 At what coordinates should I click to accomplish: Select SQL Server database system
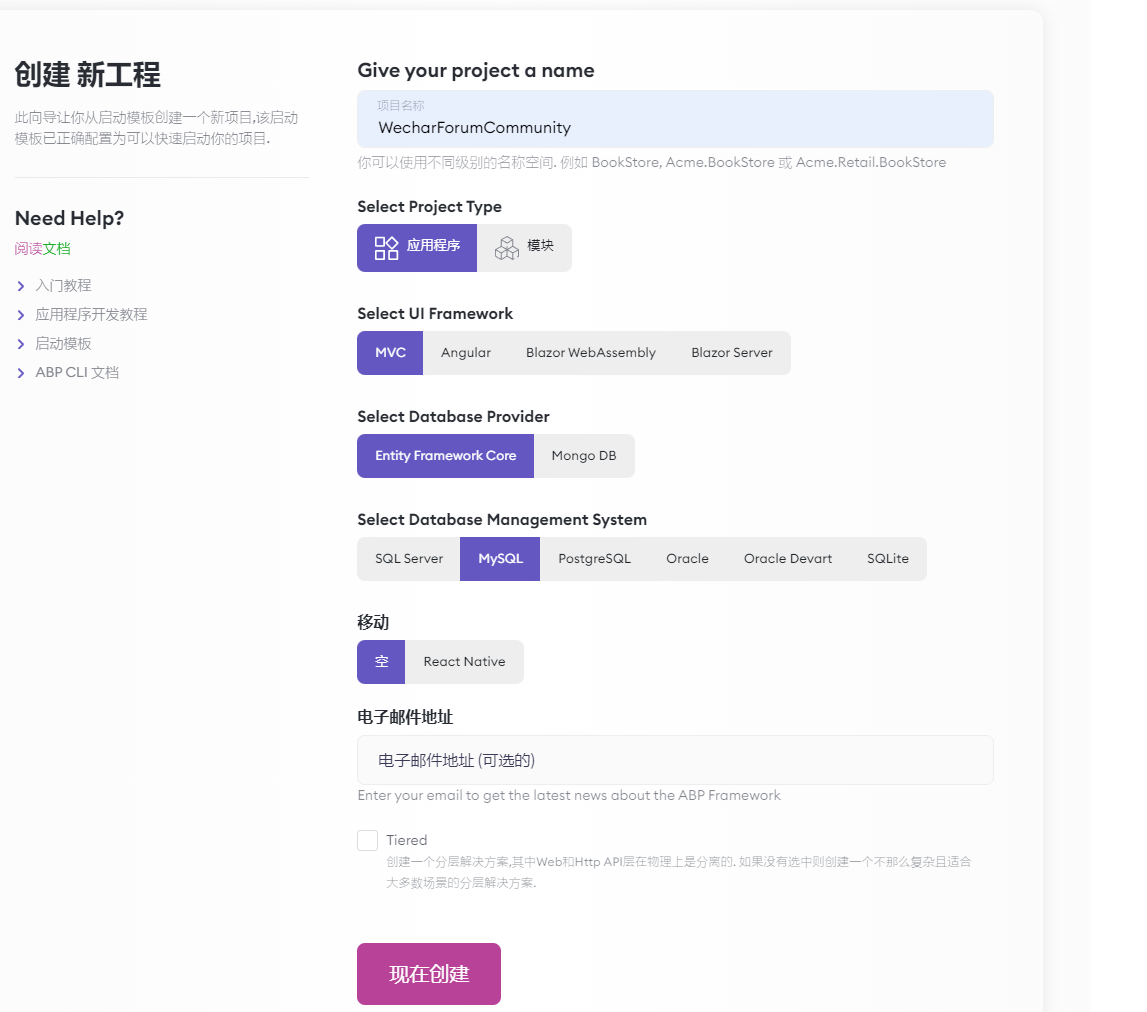pos(408,559)
